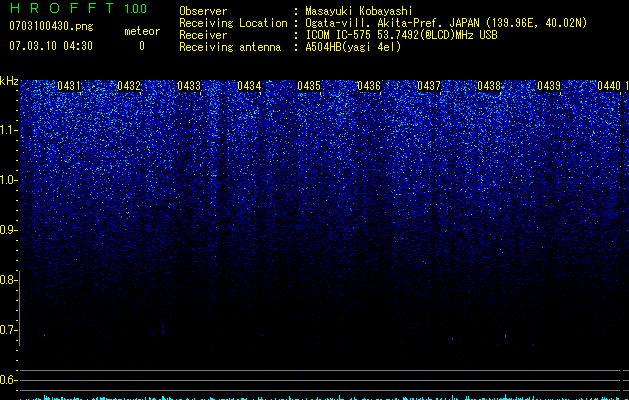Viewport: 629px width, 400px height.
Task: Click the ICOM IC-575 53.7492 MHz USB text
Action: tap(401, 35)
